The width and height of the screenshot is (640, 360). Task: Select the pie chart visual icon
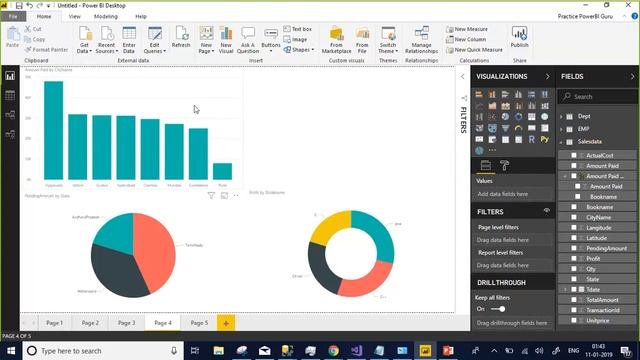point(505,117)
